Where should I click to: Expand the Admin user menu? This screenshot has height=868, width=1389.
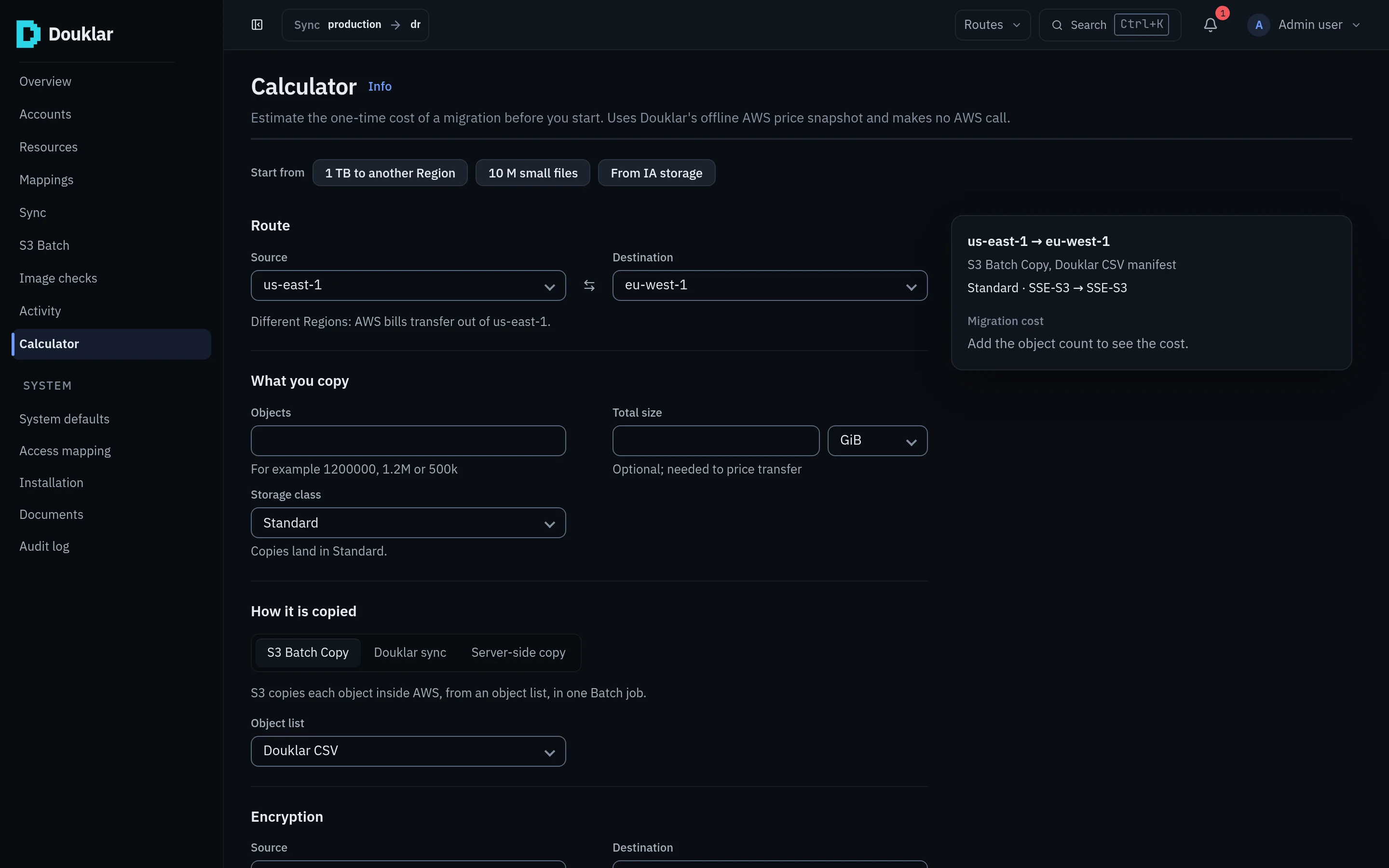(1304, 25)
